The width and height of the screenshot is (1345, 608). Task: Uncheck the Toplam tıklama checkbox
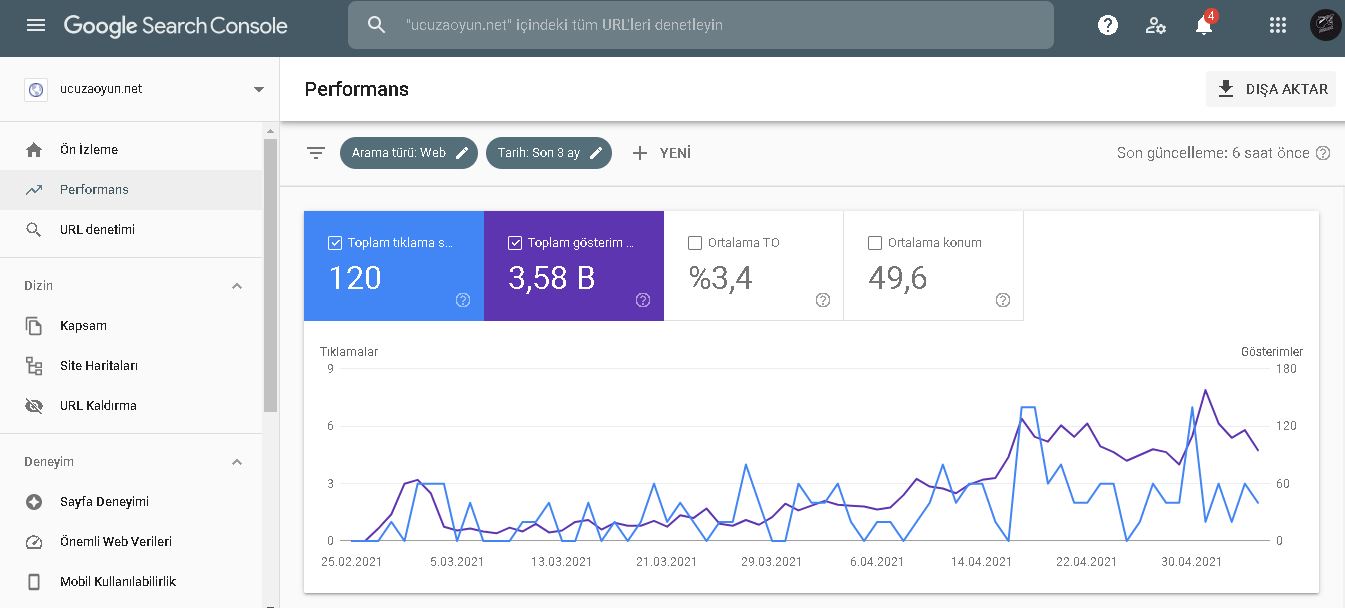pyautogui.click(x=335, y=243)
